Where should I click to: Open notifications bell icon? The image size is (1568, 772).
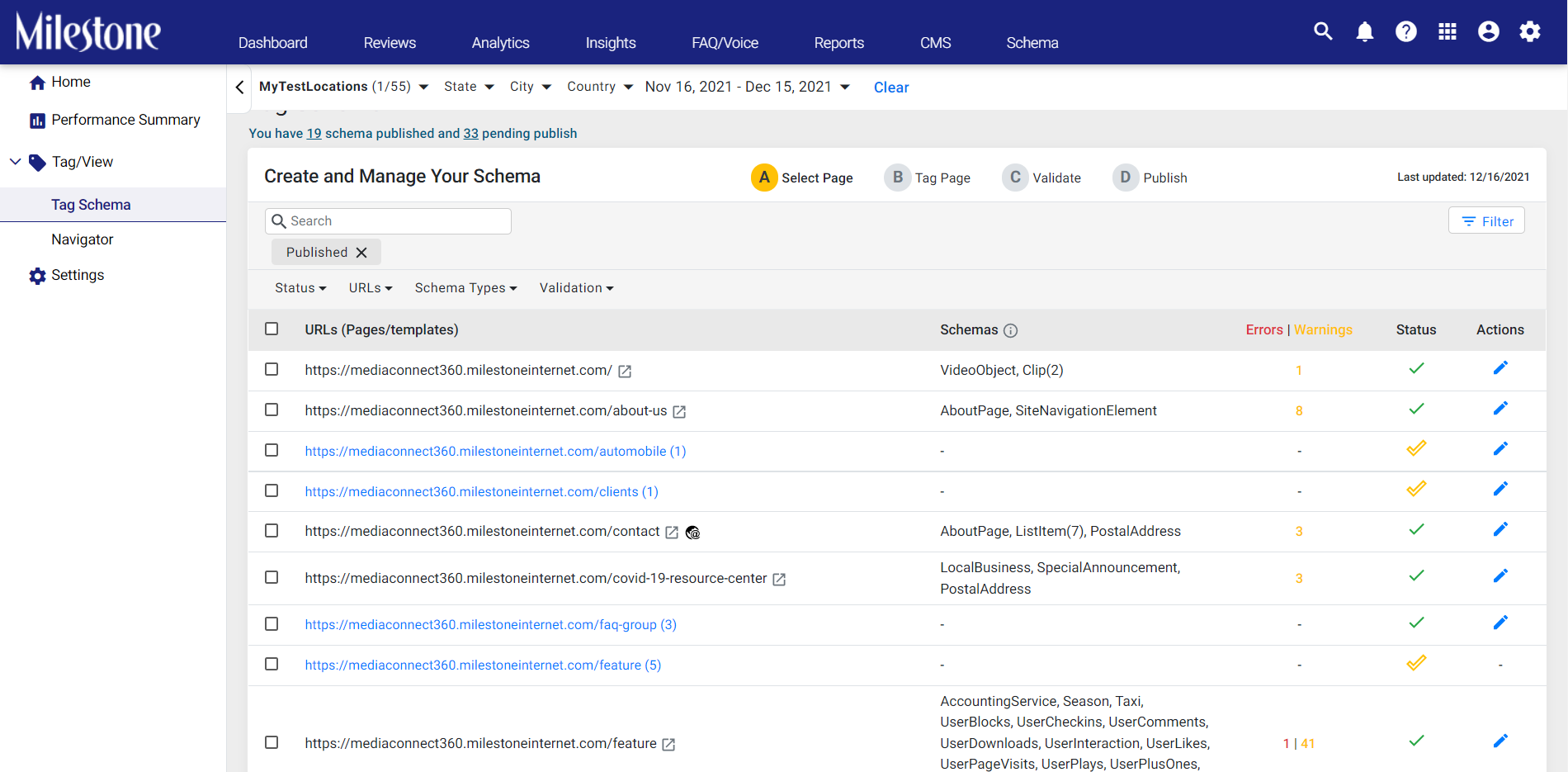1365,31
